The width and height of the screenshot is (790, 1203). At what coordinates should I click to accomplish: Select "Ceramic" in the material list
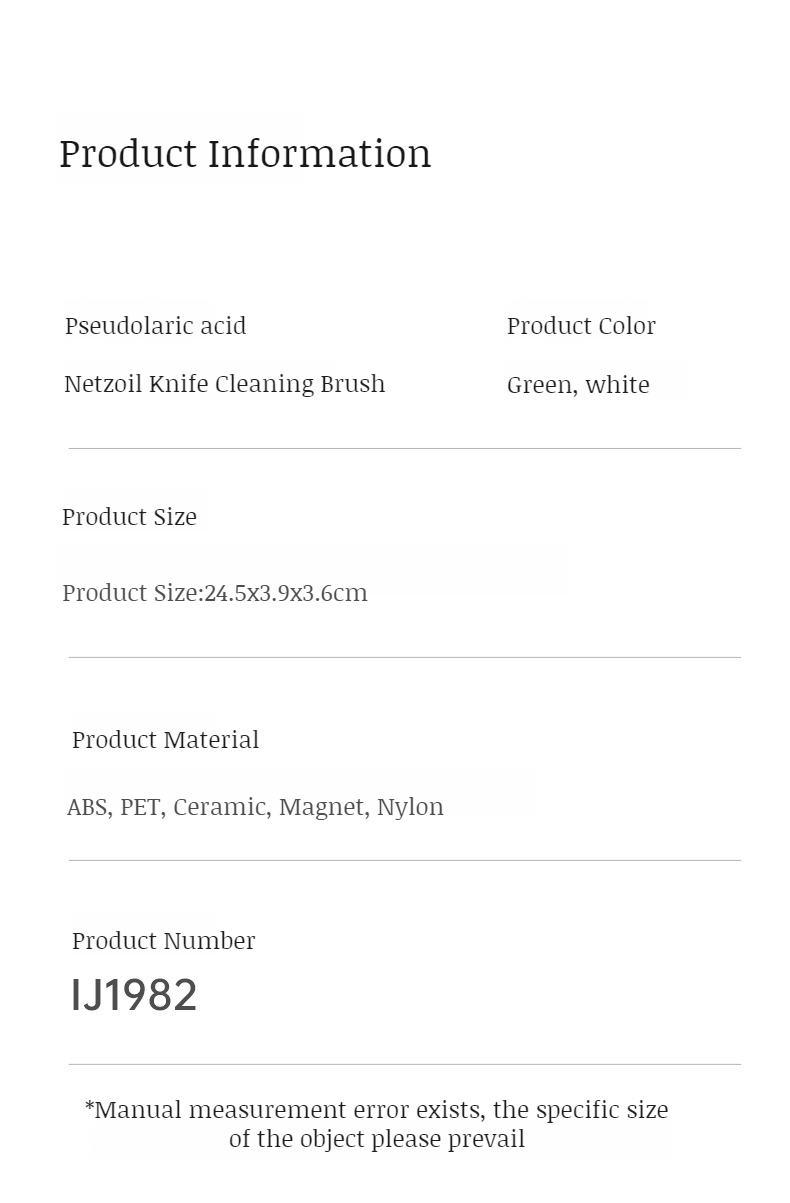point(221,807)
